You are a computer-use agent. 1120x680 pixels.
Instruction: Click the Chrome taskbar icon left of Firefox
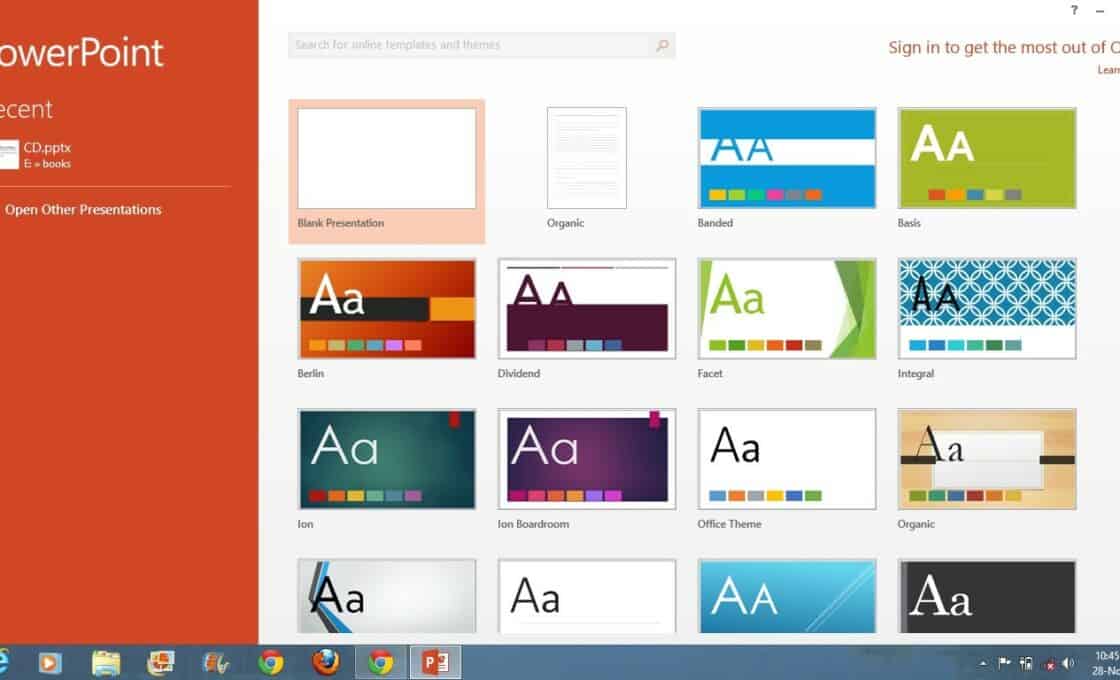271,663
